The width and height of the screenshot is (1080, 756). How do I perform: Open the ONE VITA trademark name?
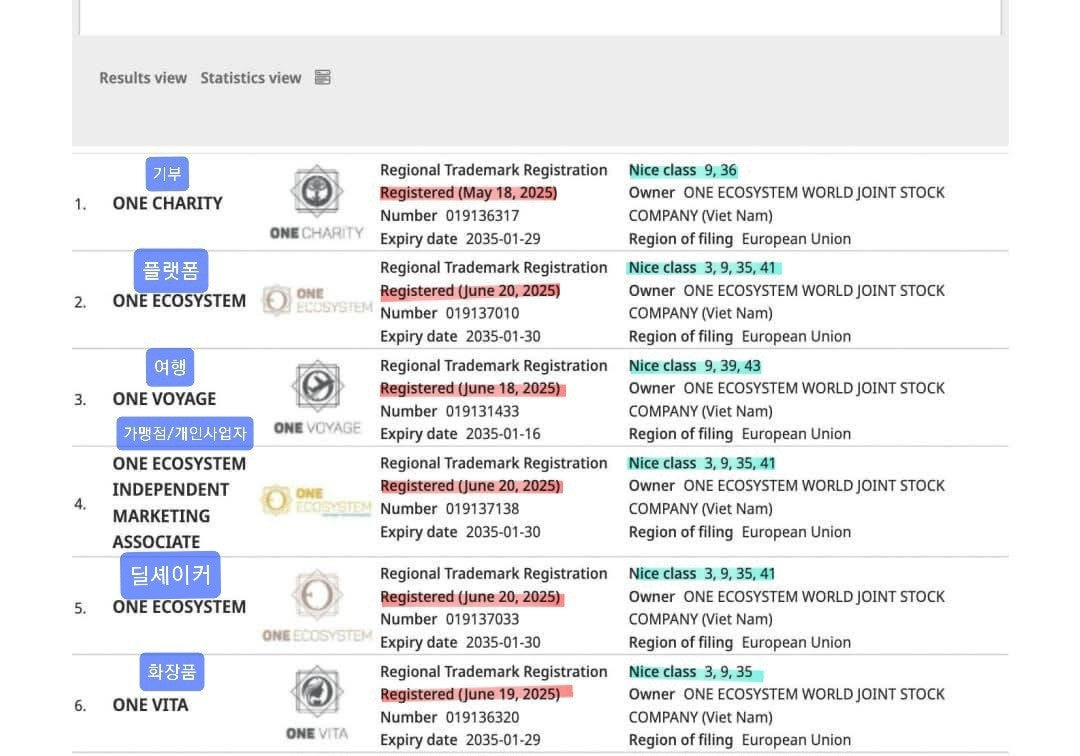click(x=150, y=705)
